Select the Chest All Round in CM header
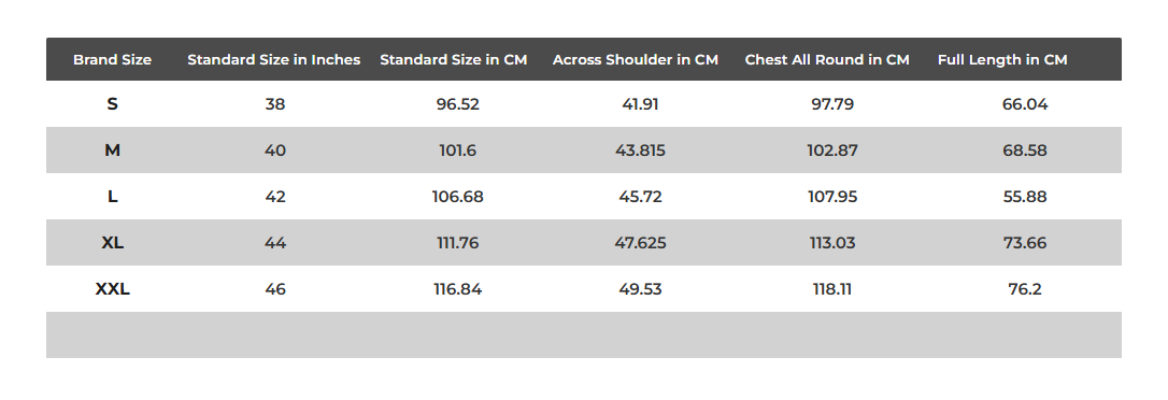1168x400 pixels. pos(827,60)
